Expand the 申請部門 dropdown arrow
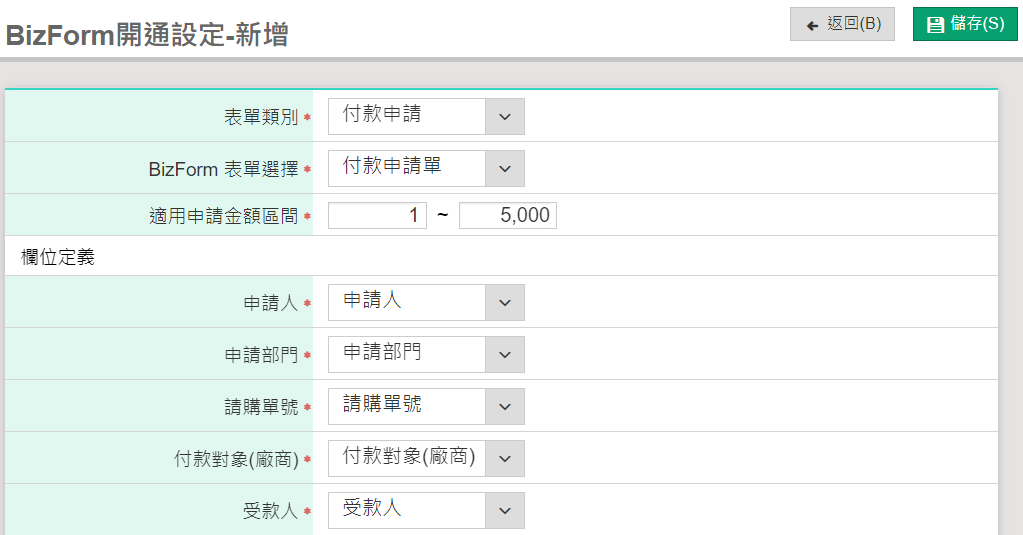Screen dimensions: 1023x535 (504, 354)
